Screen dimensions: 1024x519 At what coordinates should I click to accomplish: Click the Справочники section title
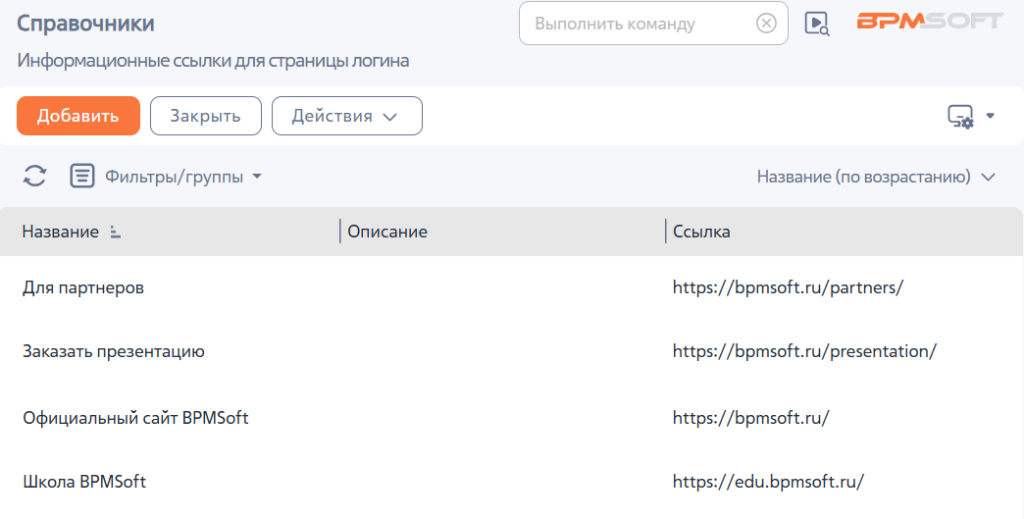(x=86, y=24)
